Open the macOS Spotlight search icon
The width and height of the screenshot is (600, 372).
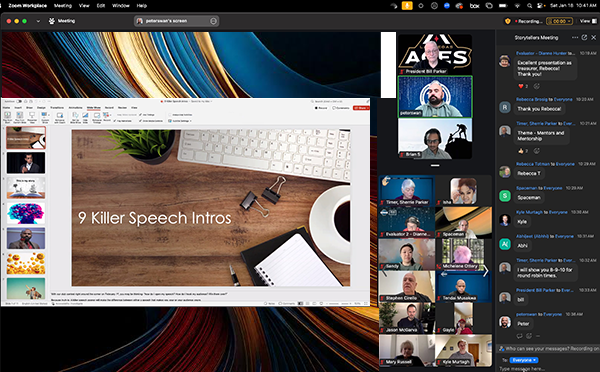[529, 6]
